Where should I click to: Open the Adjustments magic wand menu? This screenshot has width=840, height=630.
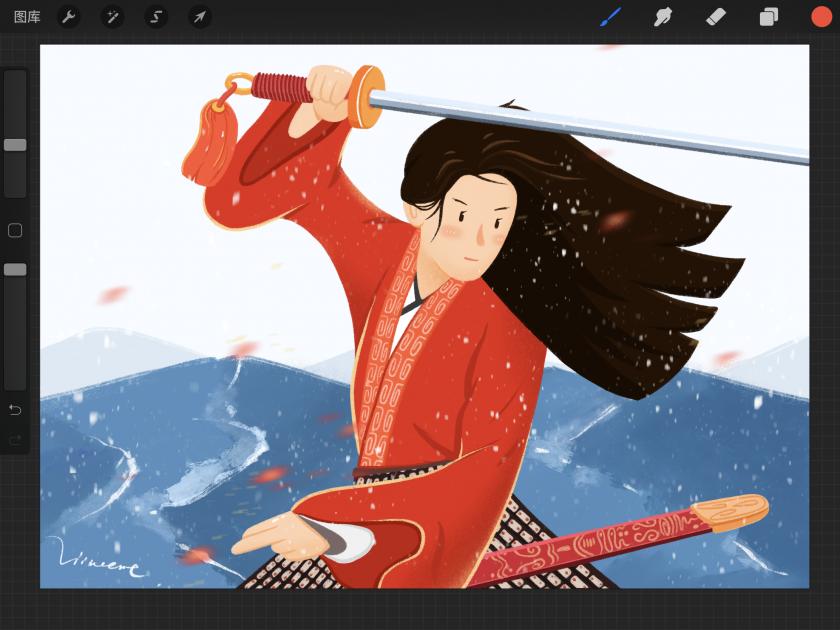point(112,17)
